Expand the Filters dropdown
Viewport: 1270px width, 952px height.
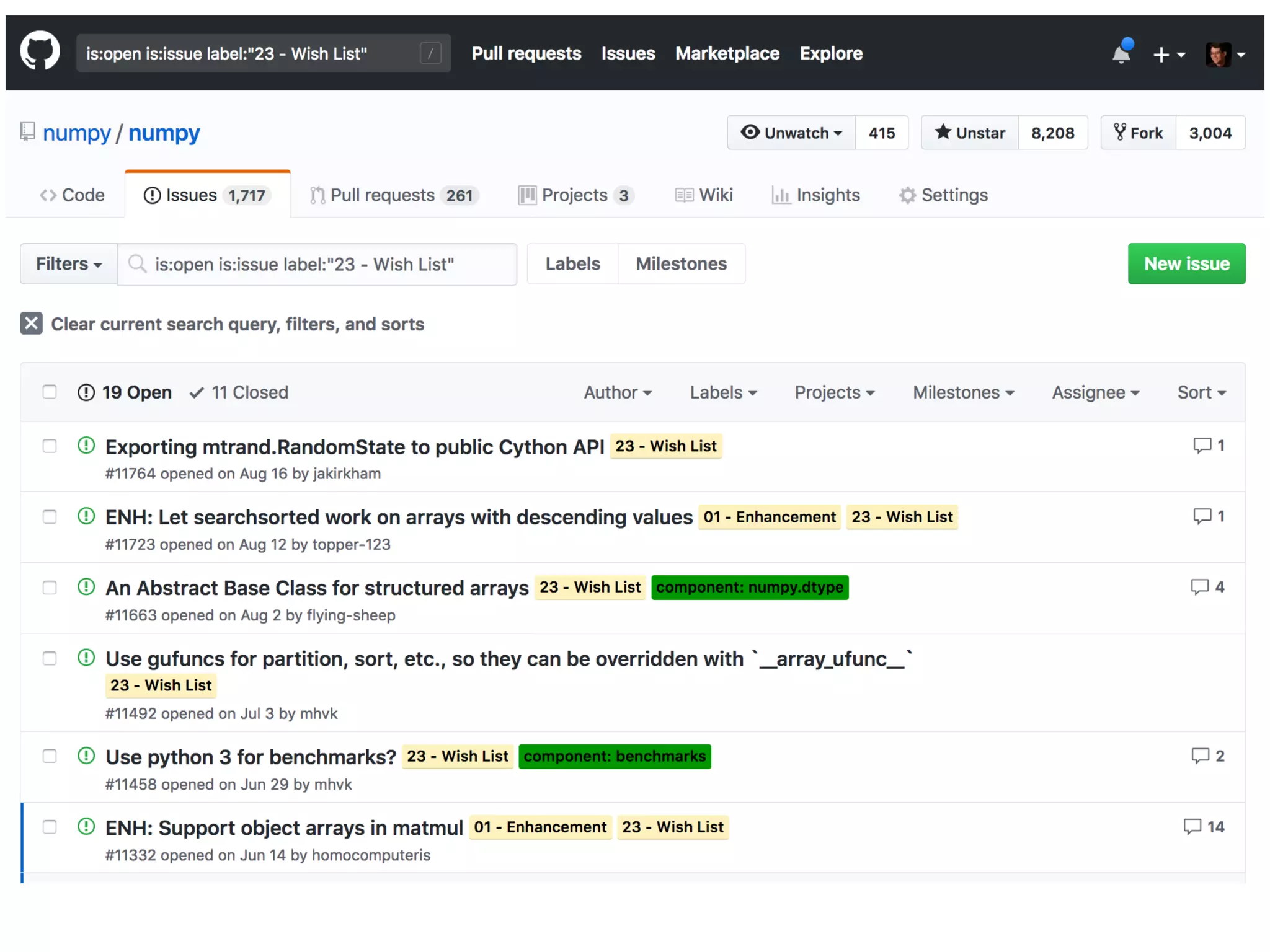[x=68, y=264]
